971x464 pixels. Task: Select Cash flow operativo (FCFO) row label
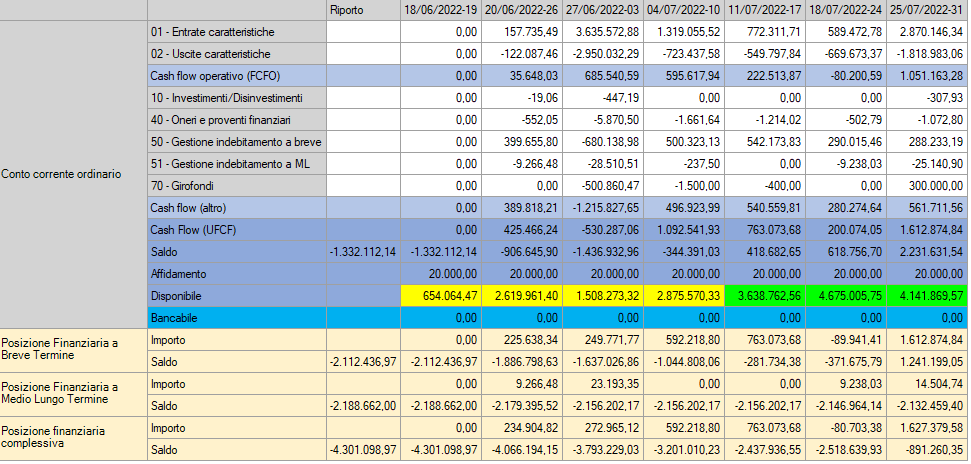[x=237, y=76]
